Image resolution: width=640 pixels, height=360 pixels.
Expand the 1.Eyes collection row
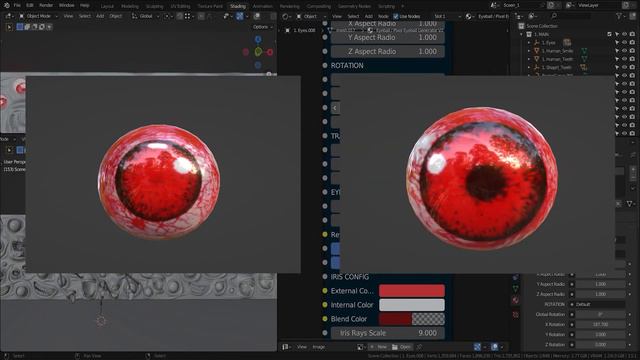529,42
